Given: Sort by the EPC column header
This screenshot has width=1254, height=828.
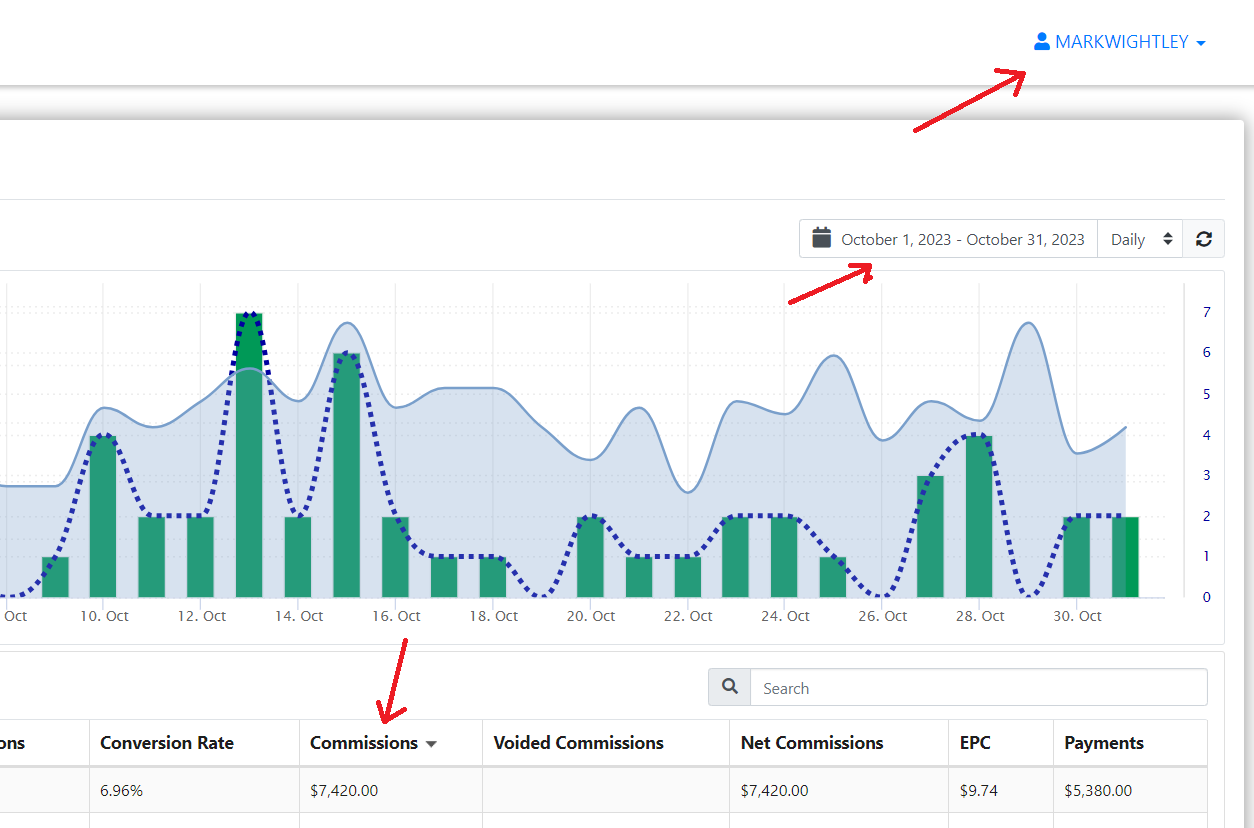Looking at the screenshot, I should [975, 743].
